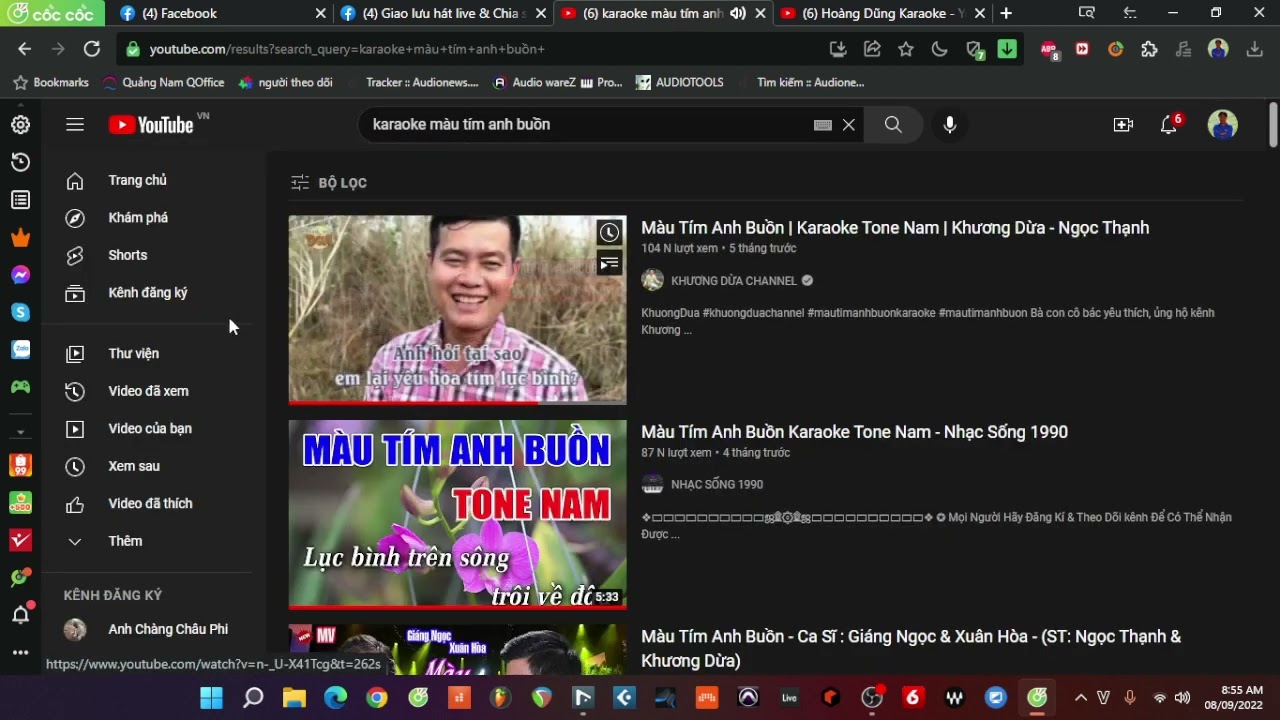Reload the current page
Viewport: 1280px width, 720px height.
tap(92, 49)
